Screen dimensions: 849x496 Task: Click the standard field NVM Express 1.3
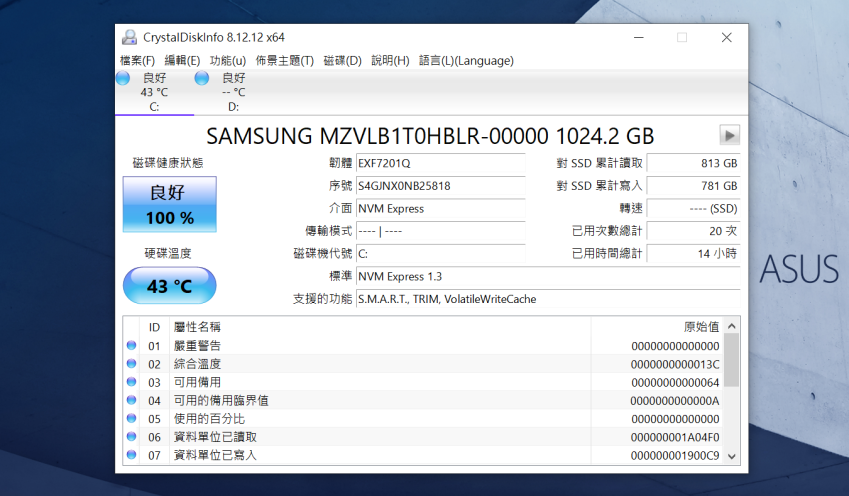click(x=548, y=276)
